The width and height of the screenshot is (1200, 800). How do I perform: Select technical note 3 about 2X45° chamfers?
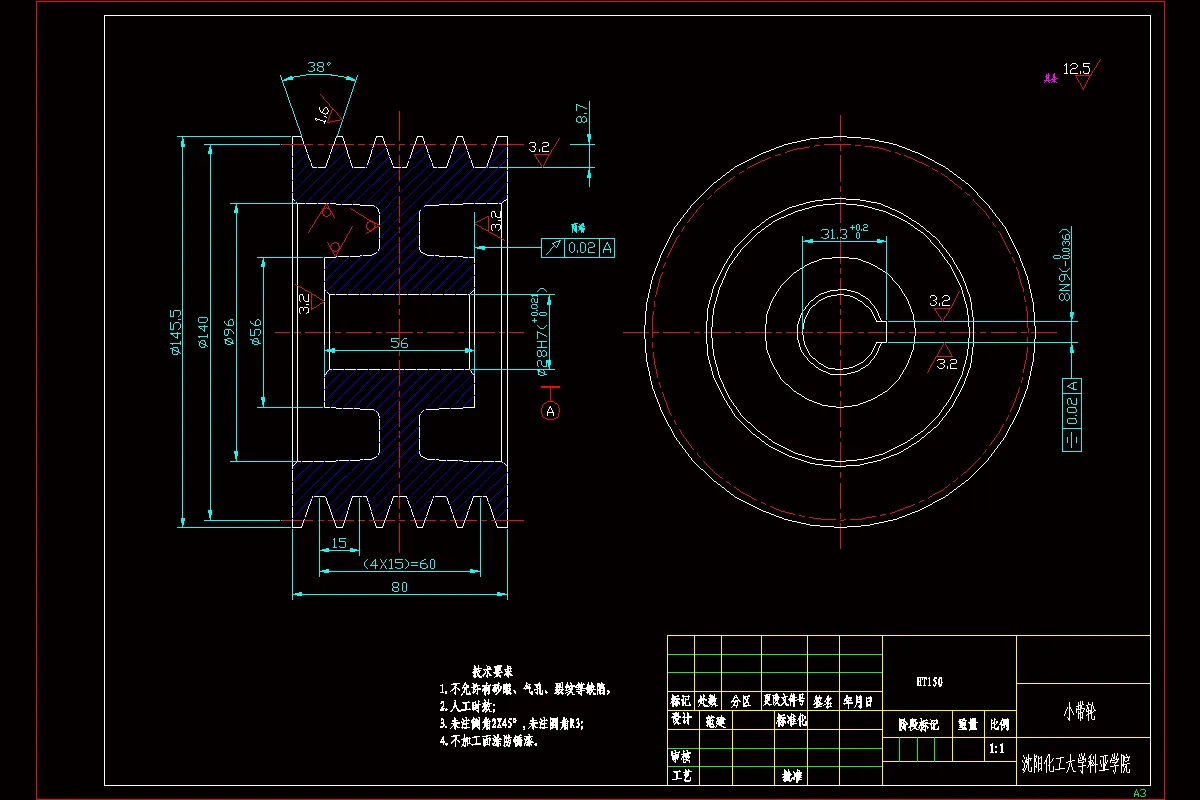click(511, 723)
